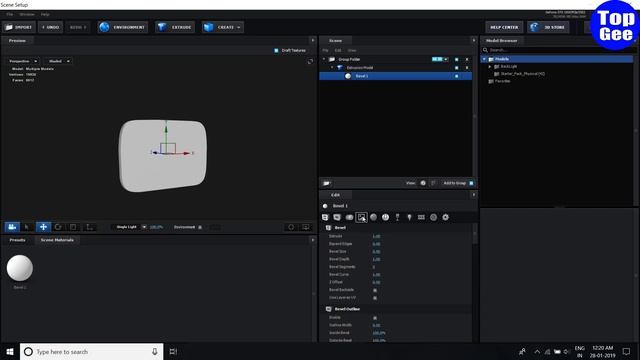640x360 pixels.
Task: Click the Extrude button
Action: [175, 27]
